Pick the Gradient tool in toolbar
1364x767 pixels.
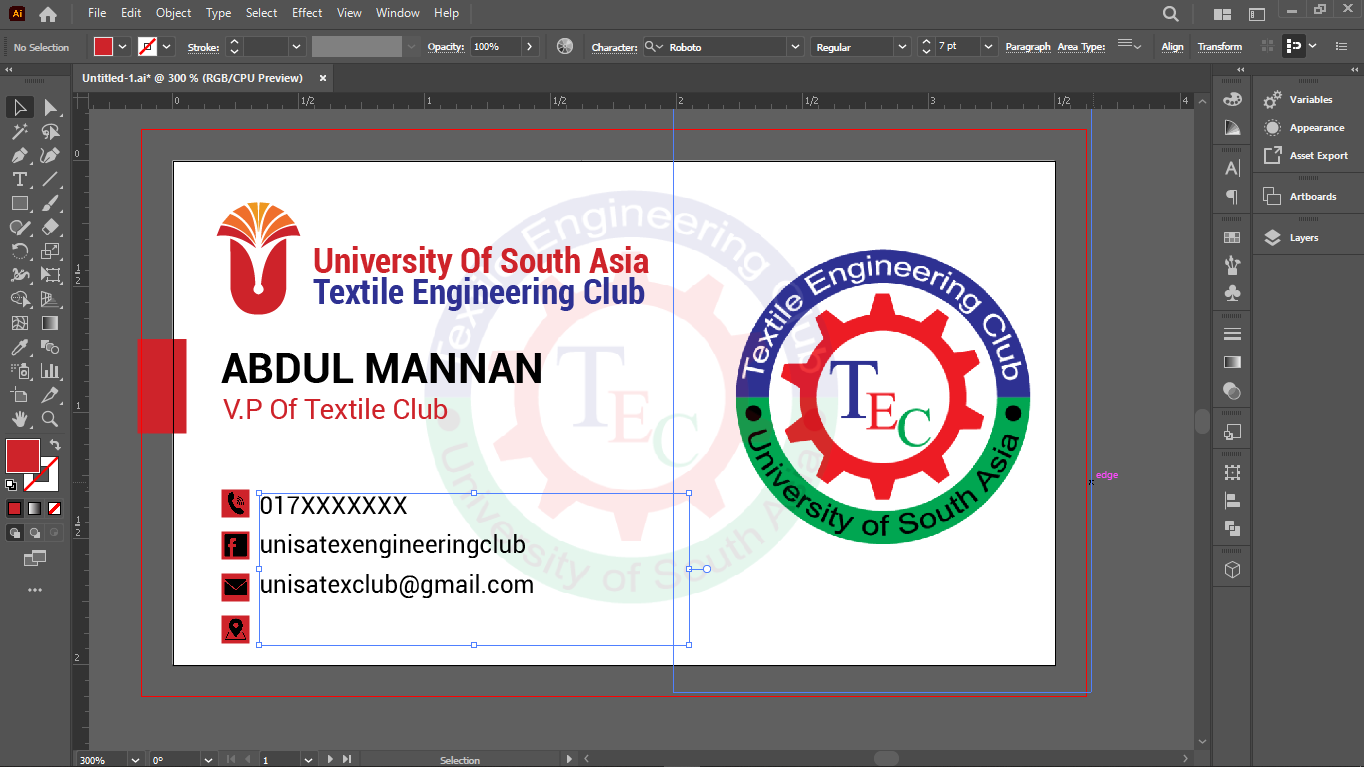(x=50, y=323)
